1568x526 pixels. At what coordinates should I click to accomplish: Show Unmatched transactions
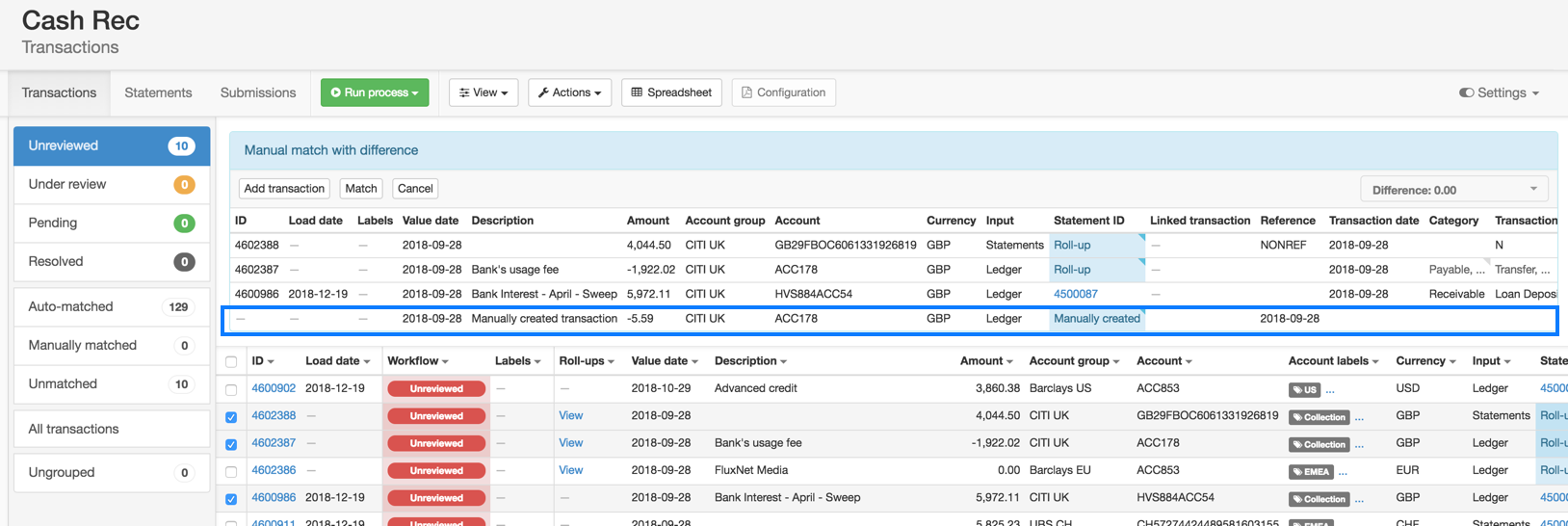(112, 383)
